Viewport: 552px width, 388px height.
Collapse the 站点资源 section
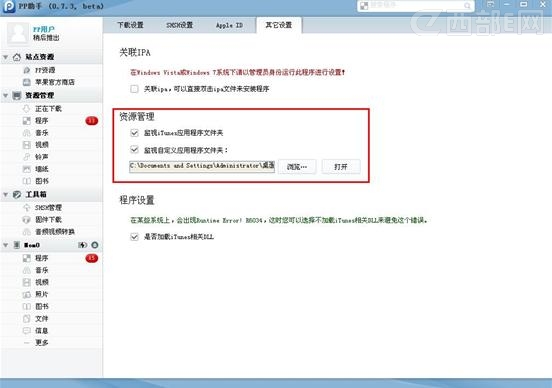6,57
